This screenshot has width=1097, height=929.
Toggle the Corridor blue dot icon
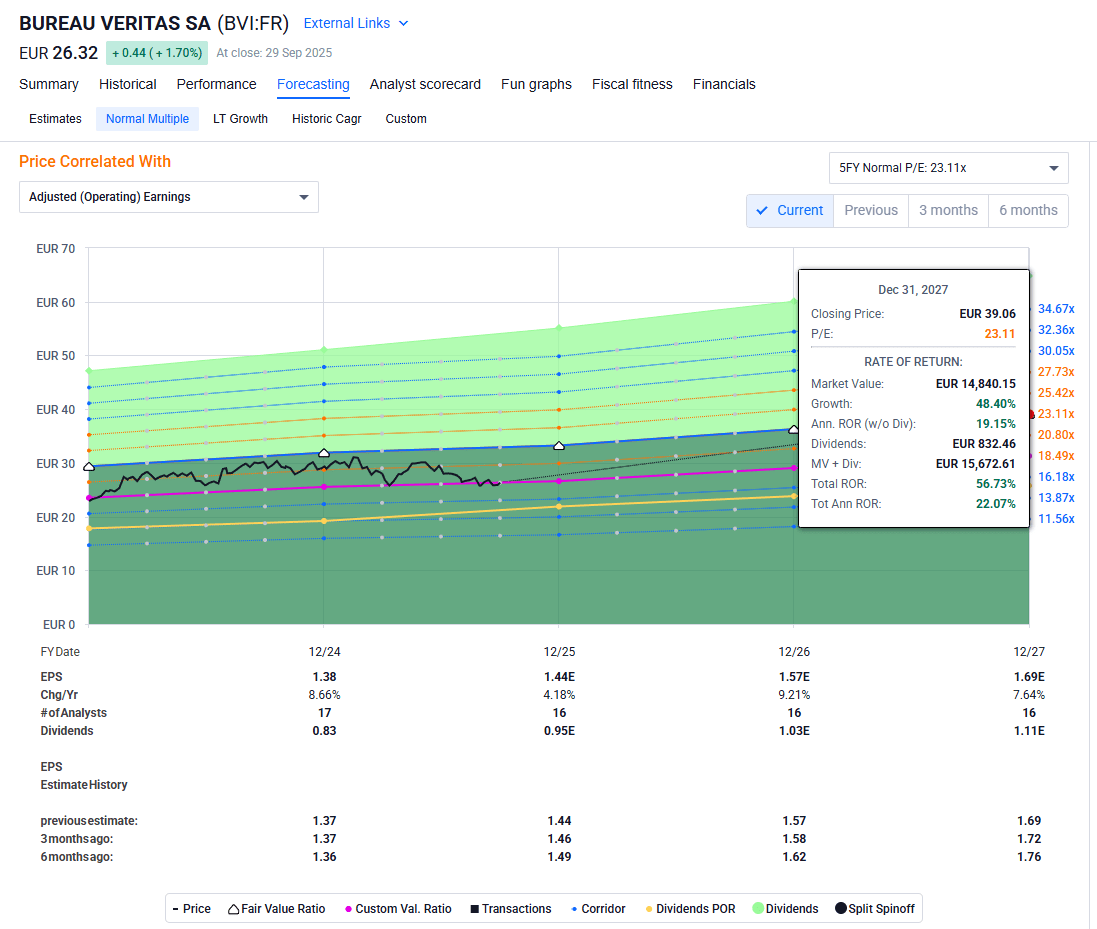click(x=573, y=908)
